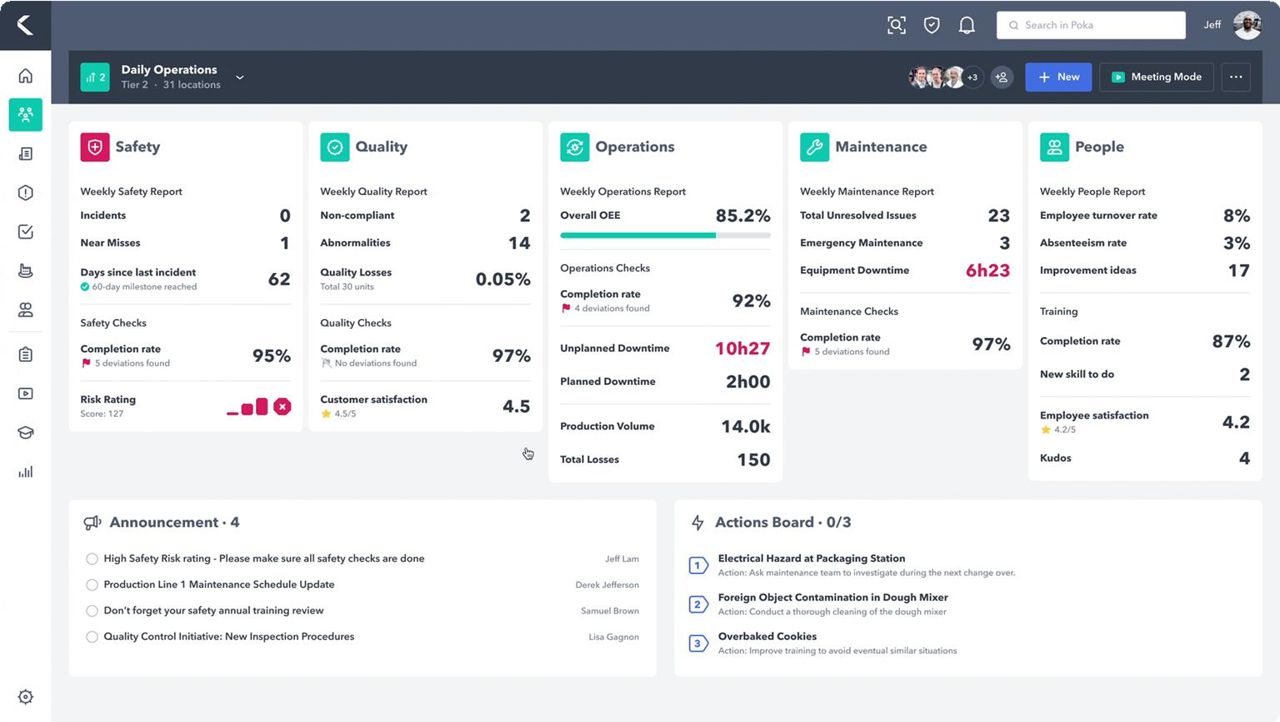
Task: Click the Risk Rating bar indicator
Action: 259,406
